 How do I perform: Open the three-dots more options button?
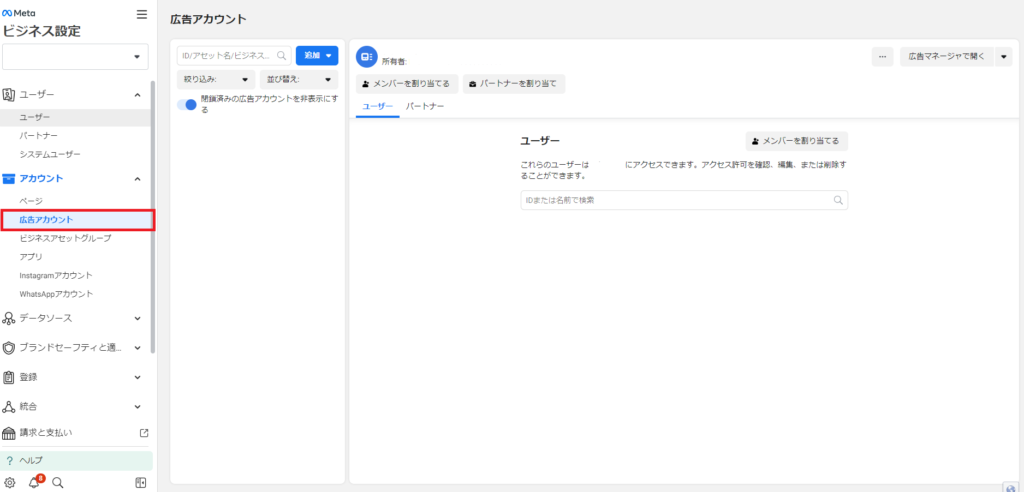point(882,57)
